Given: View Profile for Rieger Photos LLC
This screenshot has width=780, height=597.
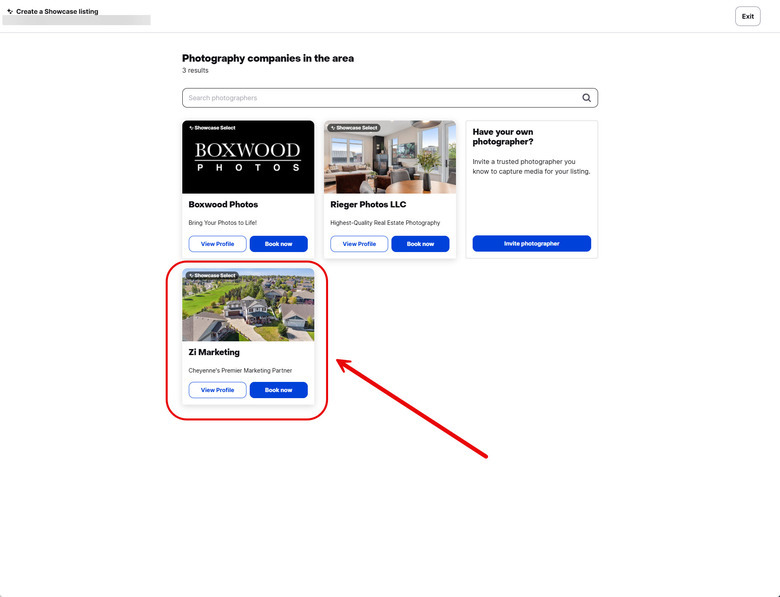Looking at the screenshot, I should [359, 244].
